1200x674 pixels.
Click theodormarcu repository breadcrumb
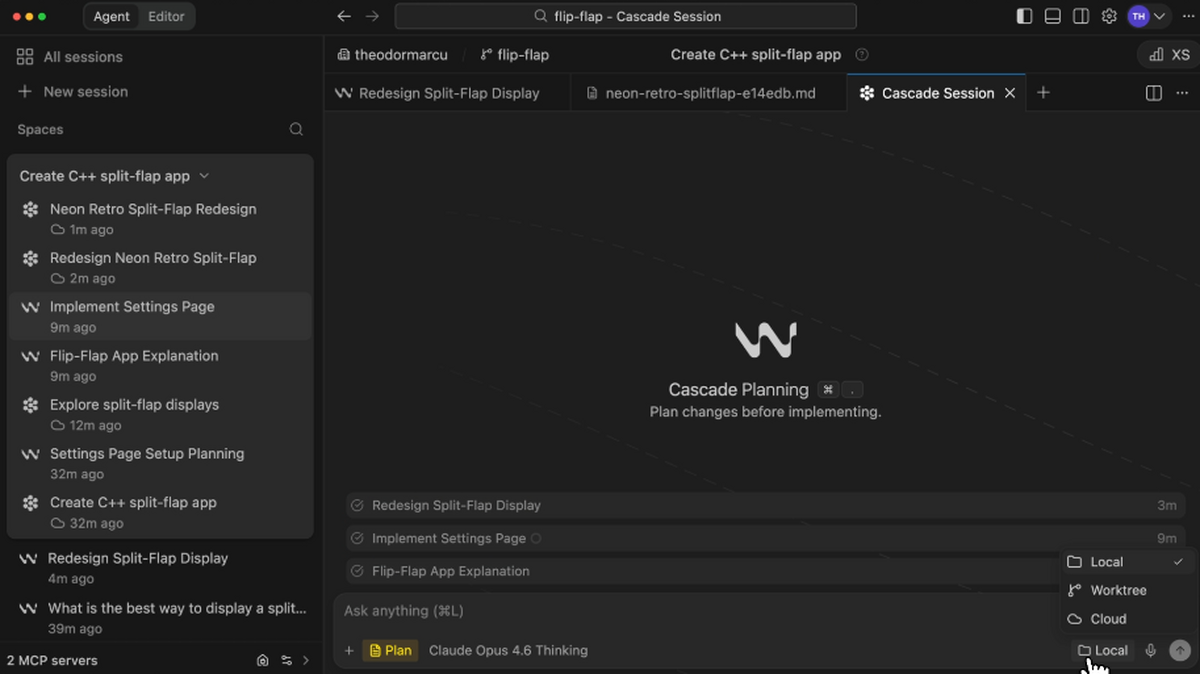(x=392, y=55)
